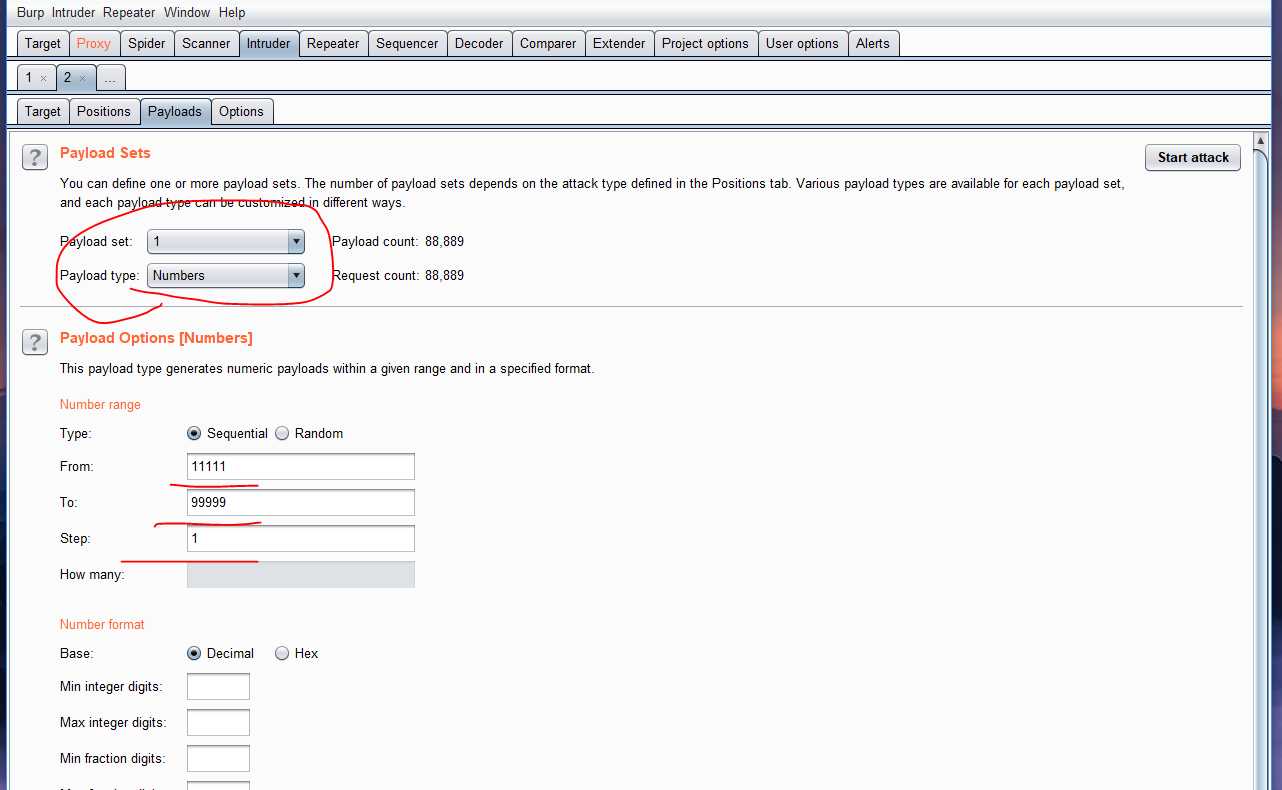Click the From field containing 11111
1282x790 pixels.
[301, 466]
